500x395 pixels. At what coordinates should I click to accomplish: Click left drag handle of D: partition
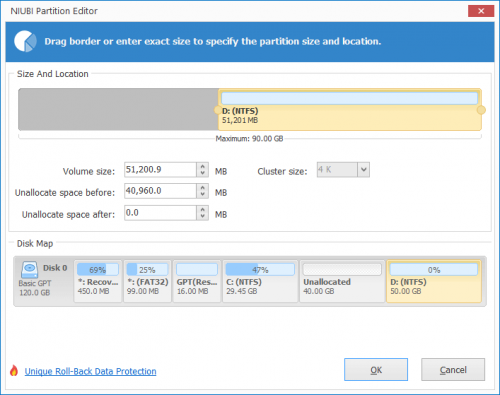pos(217,110)
